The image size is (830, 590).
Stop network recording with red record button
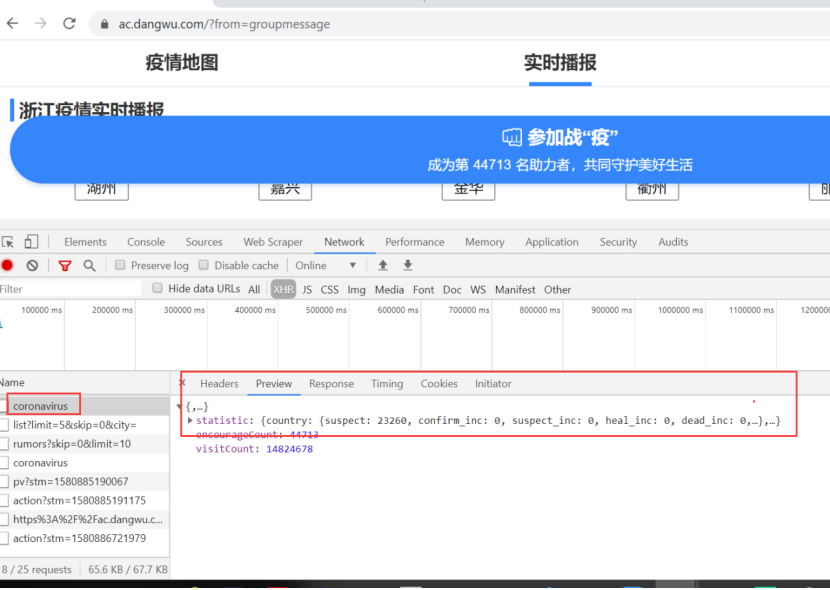click(7, 265)
